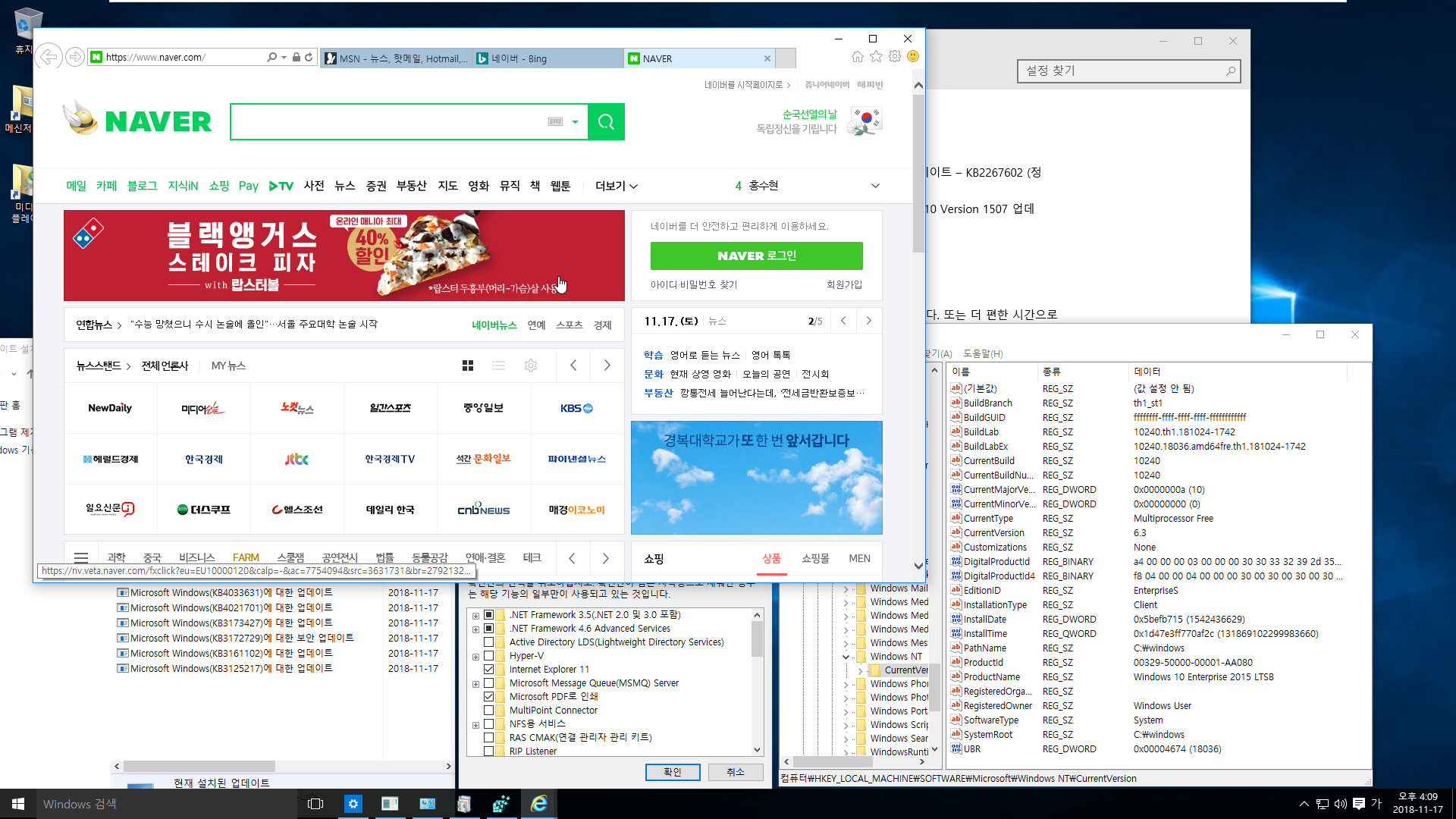Viewport: 1456px width, 819px height.
Task: Open the 뉴스 menu on Naver
Action: (345, 186)
